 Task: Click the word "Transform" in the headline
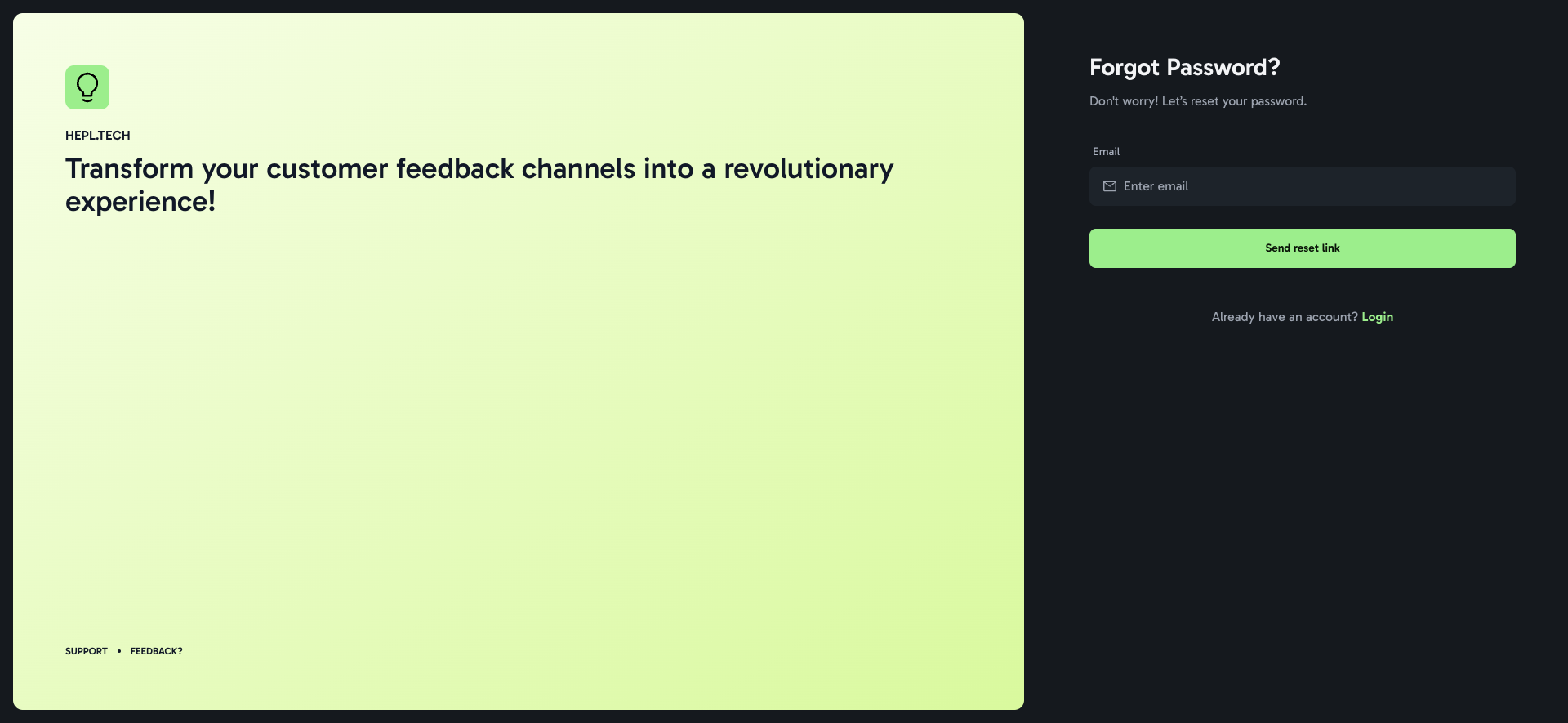(129, 169)
